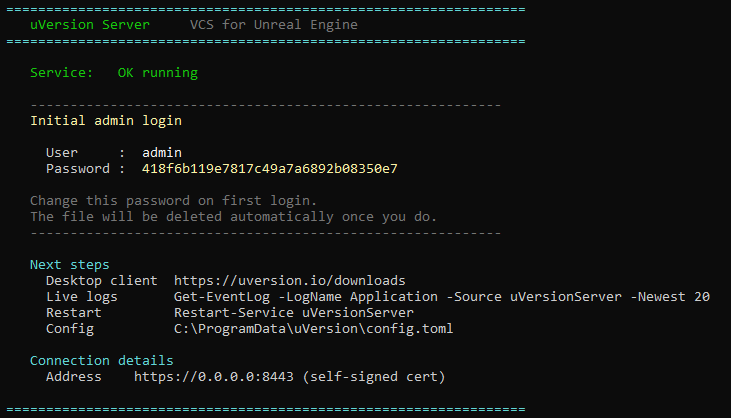Click the Address label
Image resolution: width=731 pixels, height=418 pixels.
74,377
